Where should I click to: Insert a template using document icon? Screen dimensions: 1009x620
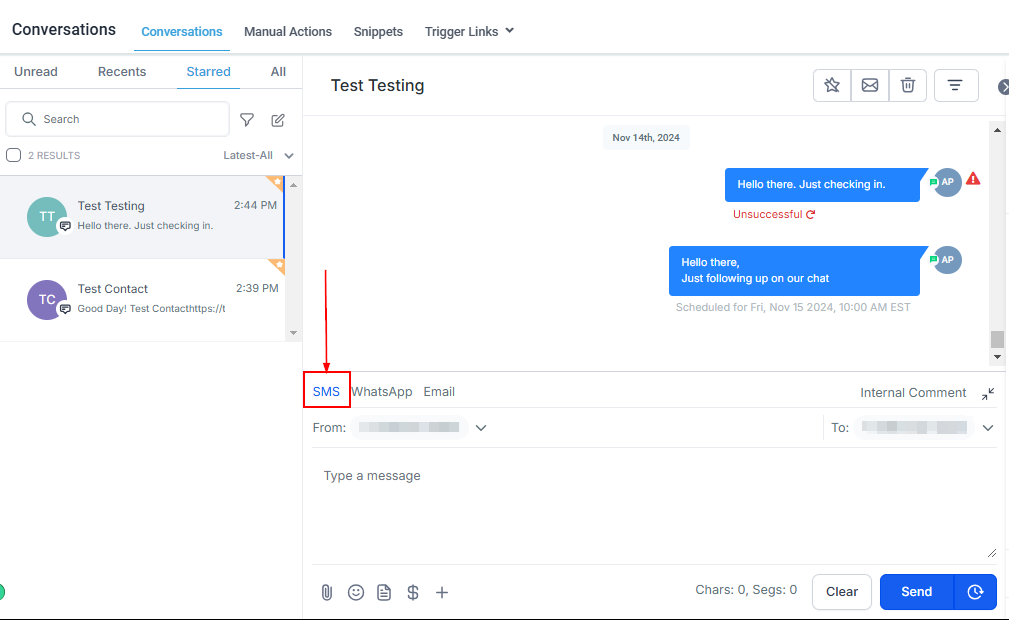click(x=384, y=592)
